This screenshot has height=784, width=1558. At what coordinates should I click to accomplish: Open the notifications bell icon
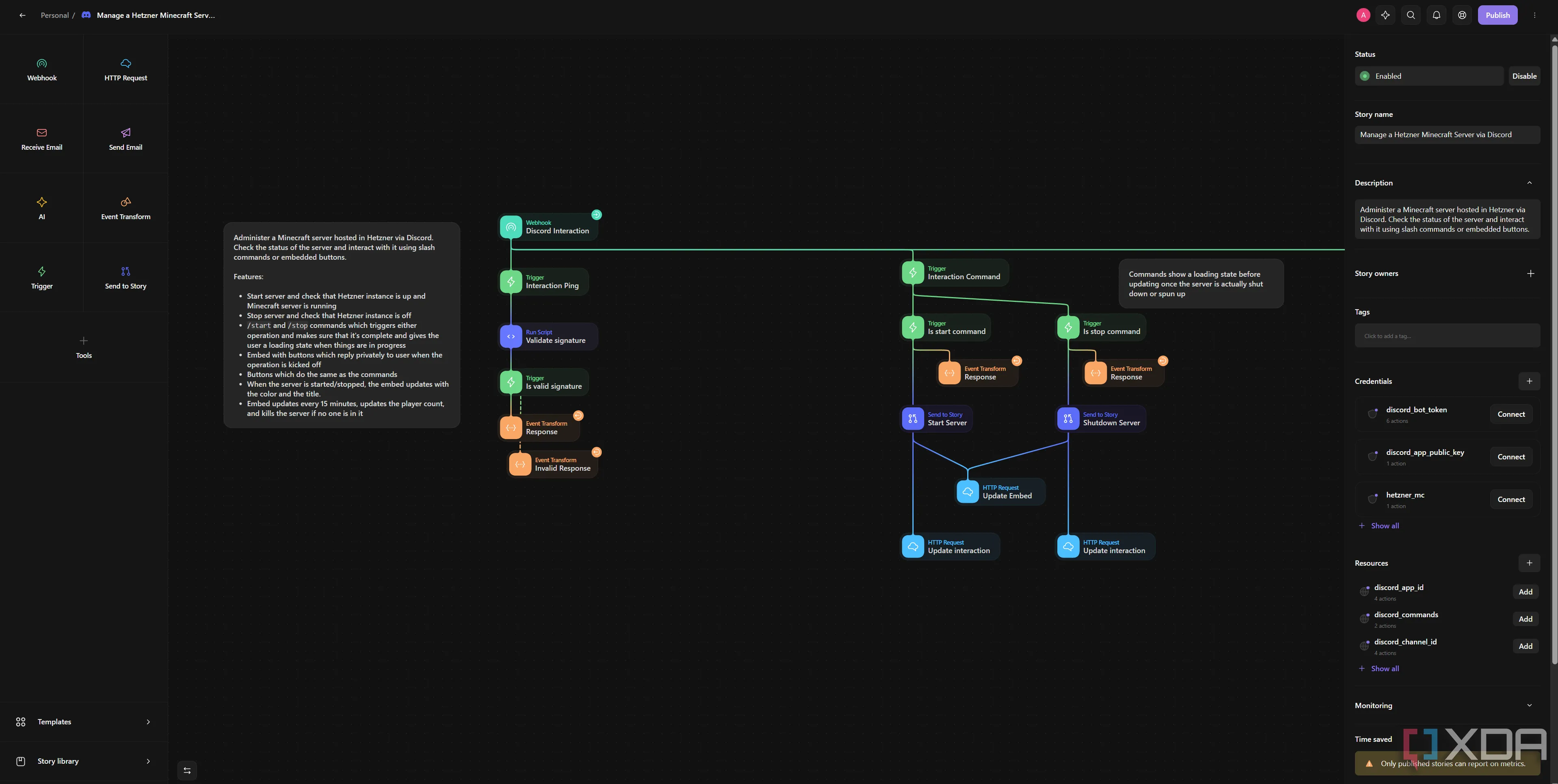pos(1437,15)
